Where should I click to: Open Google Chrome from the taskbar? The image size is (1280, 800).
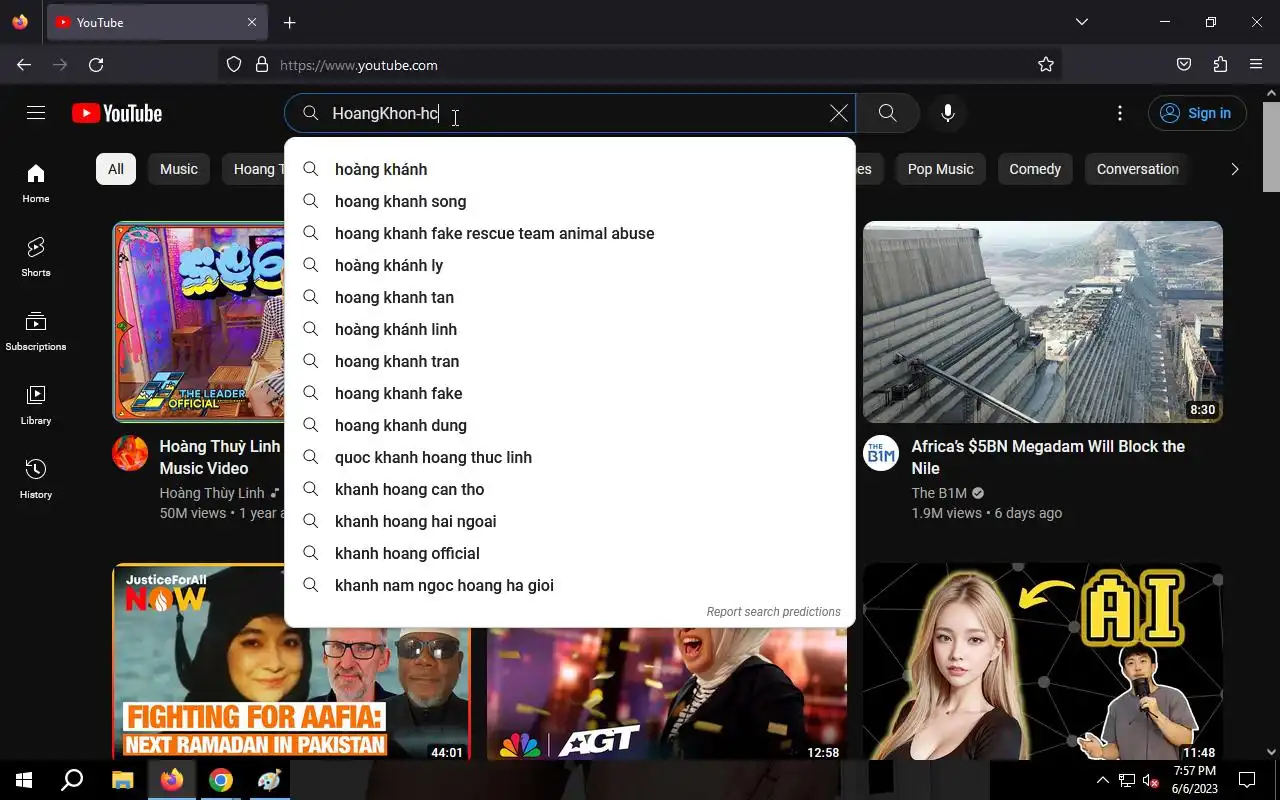click(221, 780)
